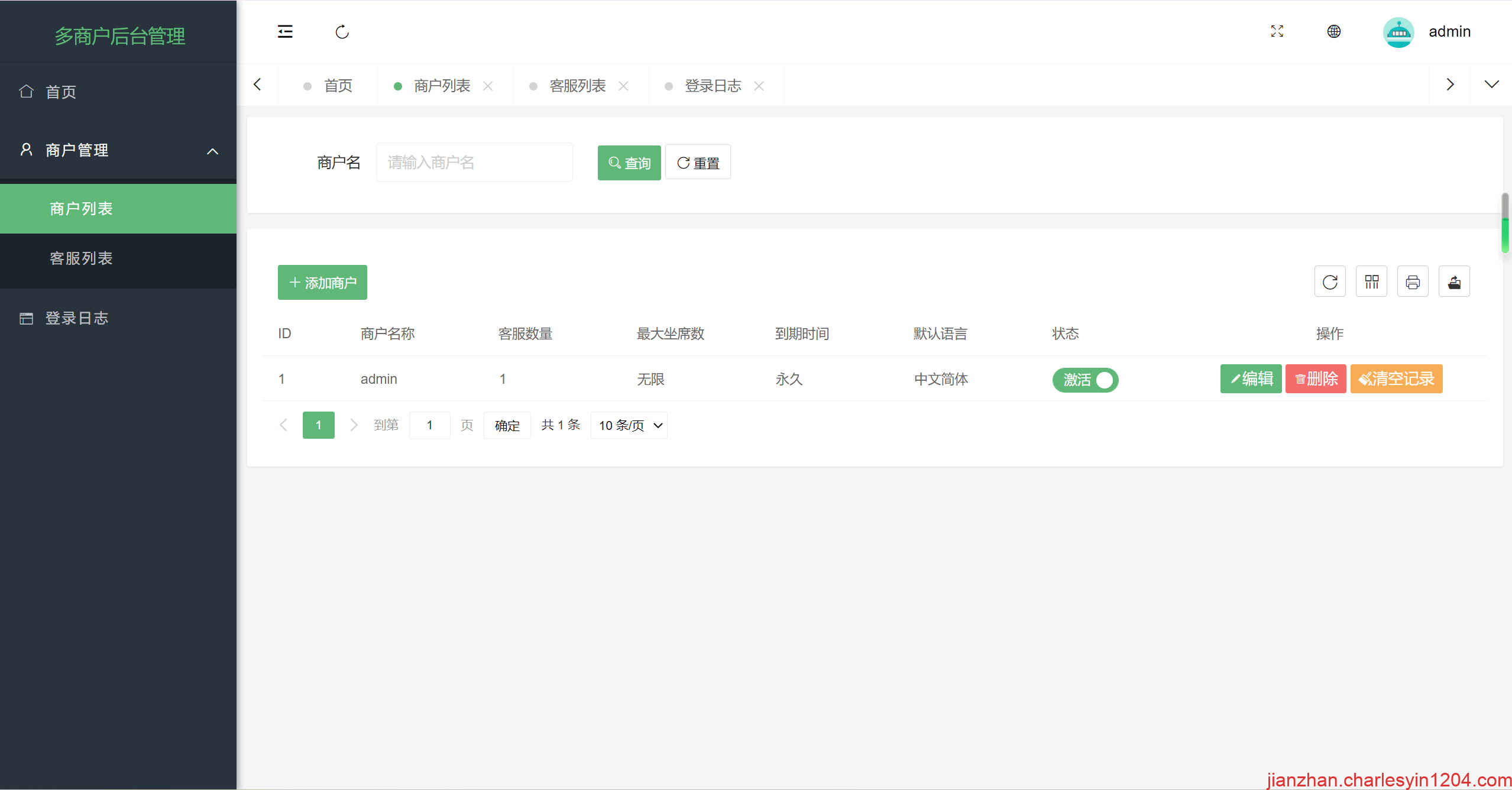Screen dimensions: 1512x790
Task: Select 商户列表 in the sidebar
Action: click(x=118, y=209)
